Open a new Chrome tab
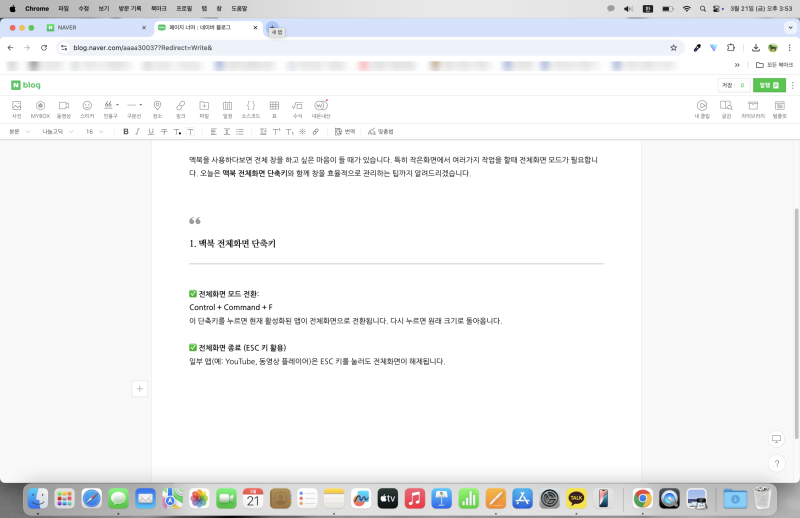The width and height of the screenshot is (800, 518). [272, 27]
